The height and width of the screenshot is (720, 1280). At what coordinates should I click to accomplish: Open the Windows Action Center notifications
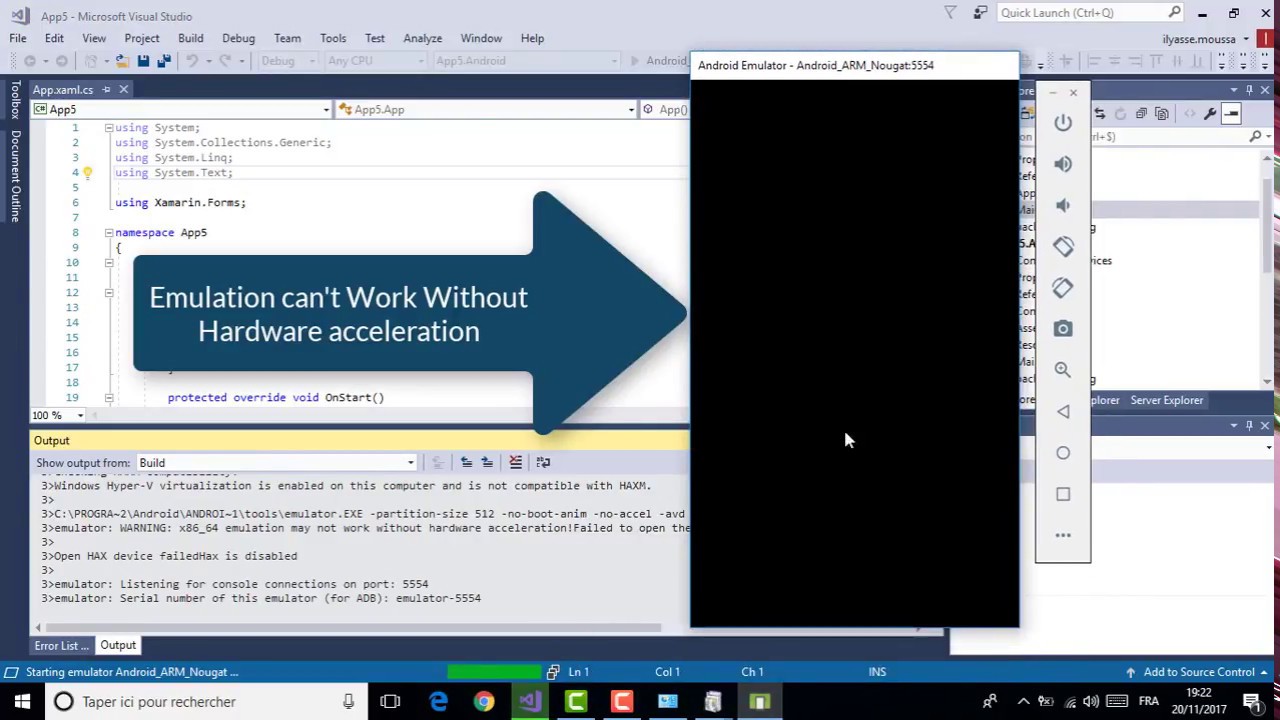[x=1252, y=701]
